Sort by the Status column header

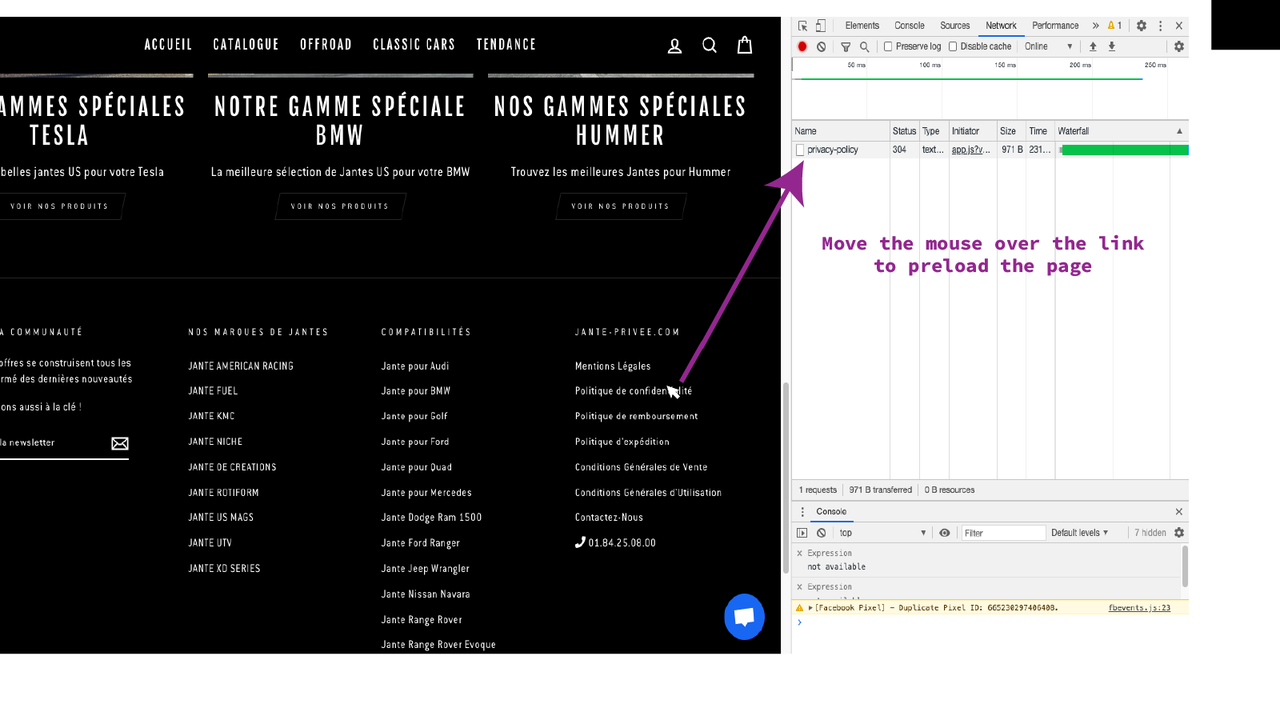tap(904, 131)
